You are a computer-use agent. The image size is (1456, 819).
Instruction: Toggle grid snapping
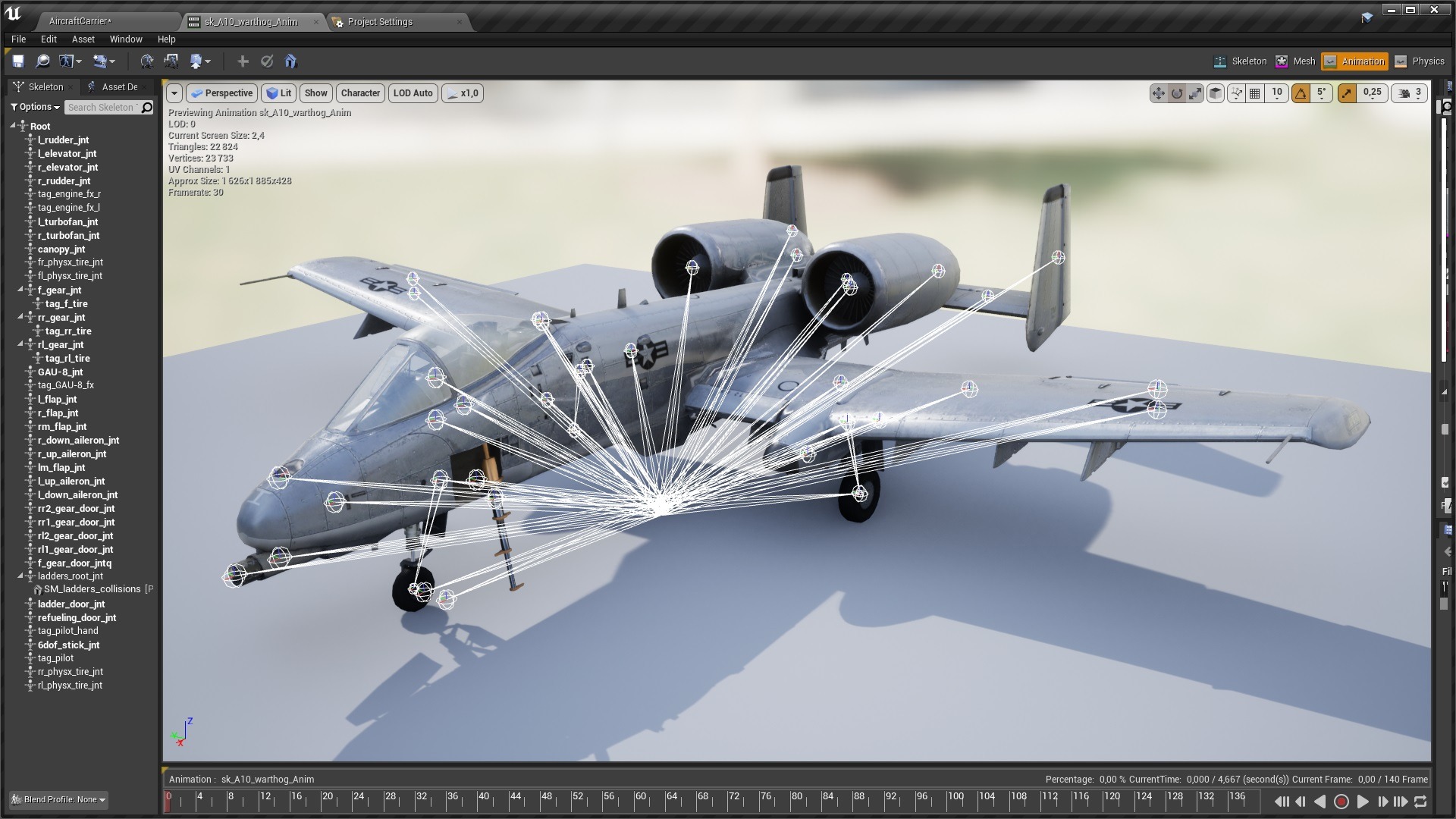(1255, 93)
